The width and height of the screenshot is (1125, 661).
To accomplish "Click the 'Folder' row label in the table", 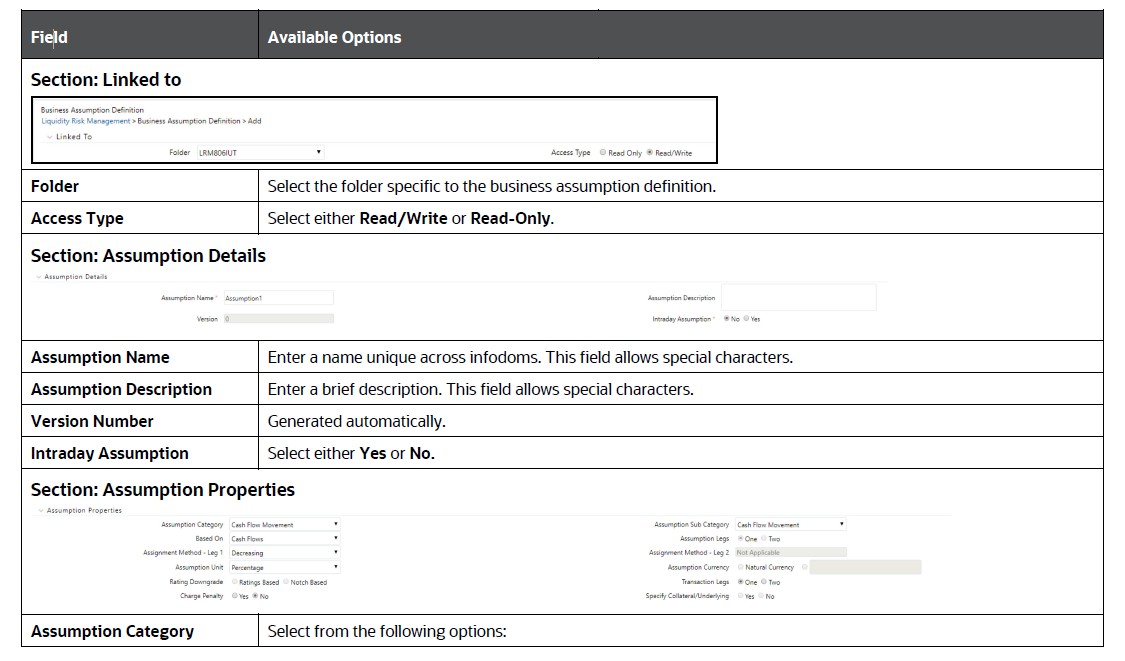I will click(x=55, y=187).
